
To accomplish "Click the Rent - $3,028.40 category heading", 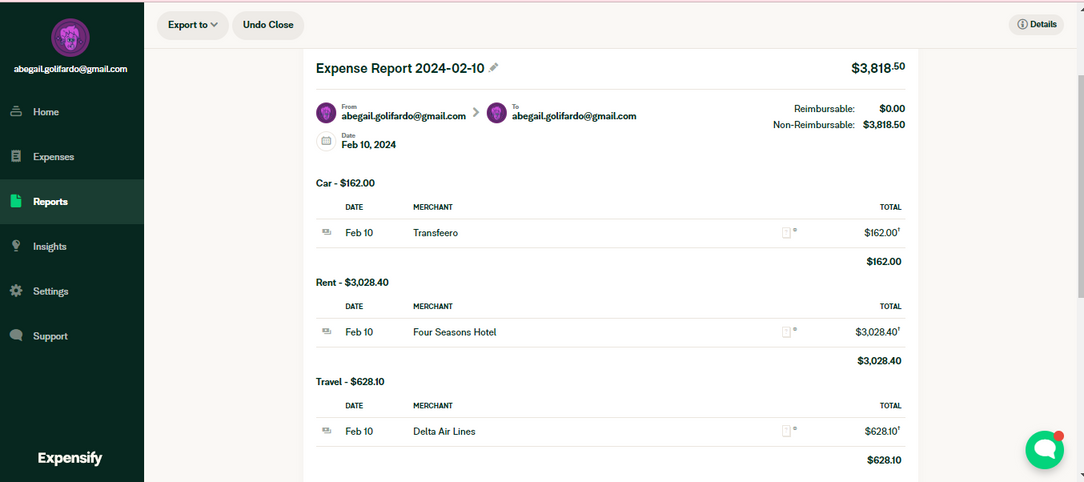I will [353, 282].
